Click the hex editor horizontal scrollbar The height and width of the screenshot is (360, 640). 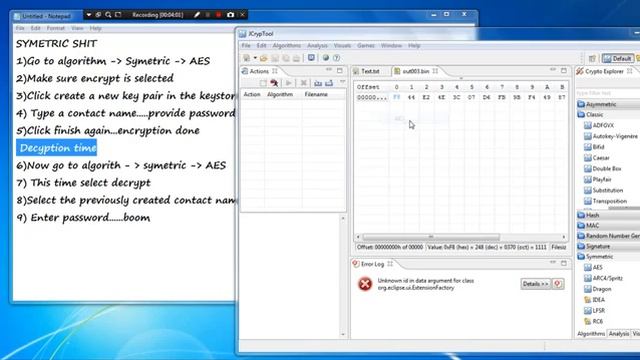point(431,237)
